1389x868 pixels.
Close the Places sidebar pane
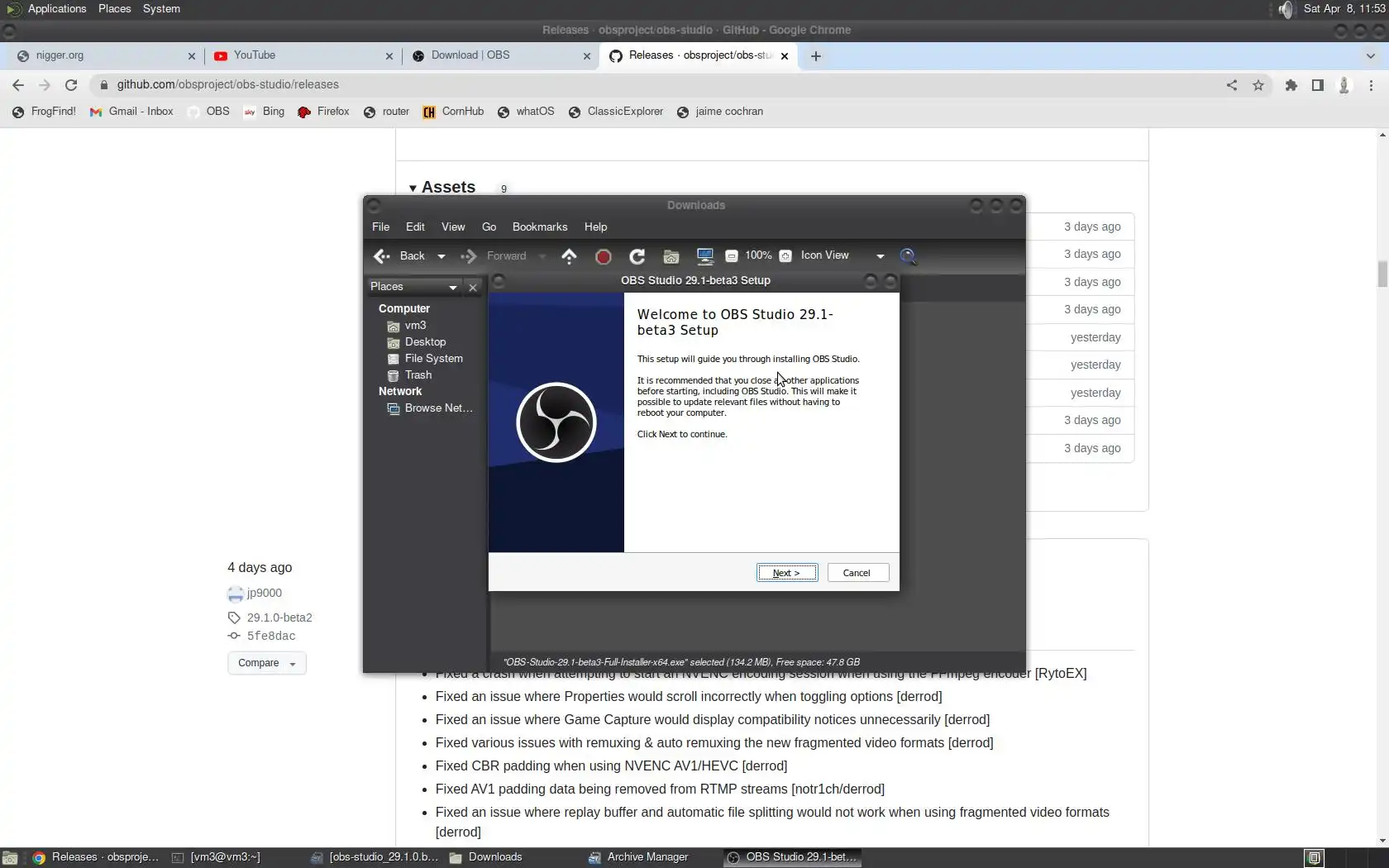tap(473, 287)
